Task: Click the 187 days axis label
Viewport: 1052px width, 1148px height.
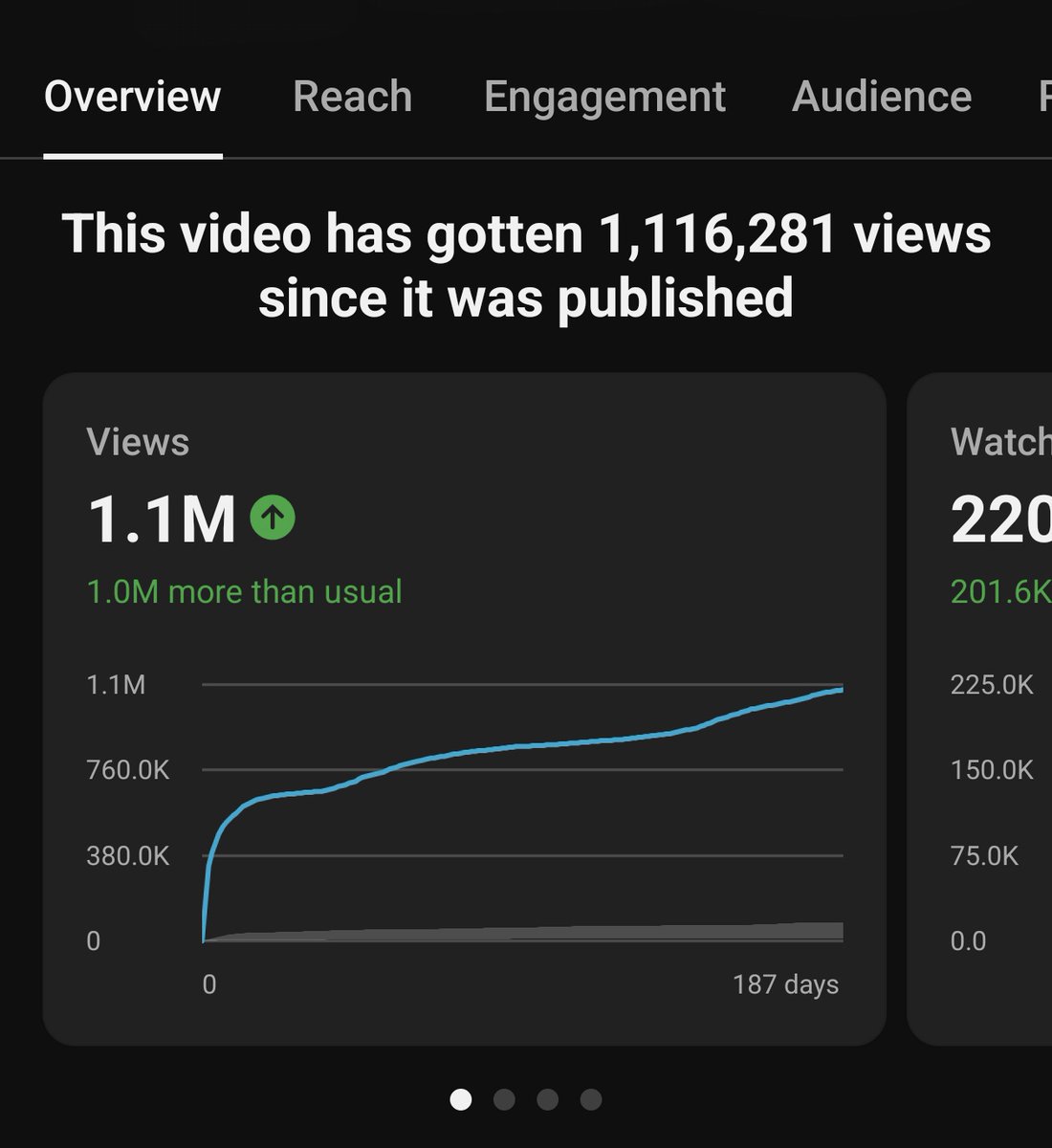Action: click(x=785, y=984)
